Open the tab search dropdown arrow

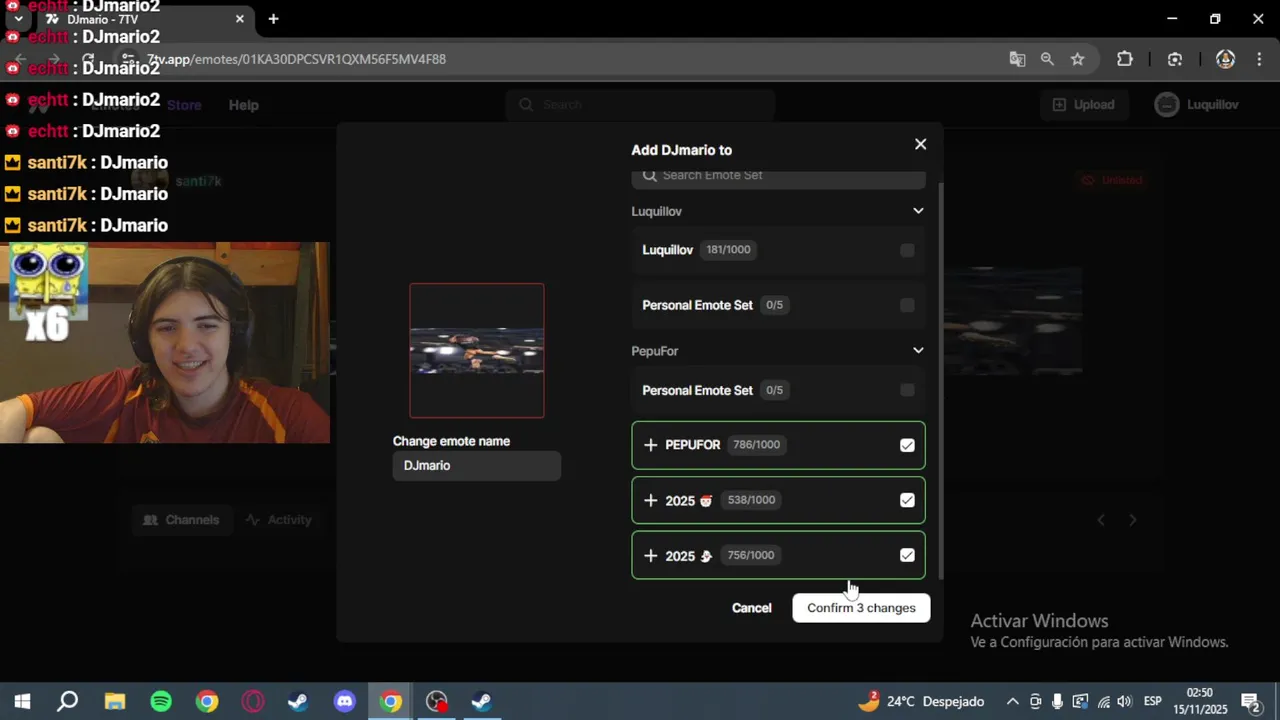coord(18,19)
